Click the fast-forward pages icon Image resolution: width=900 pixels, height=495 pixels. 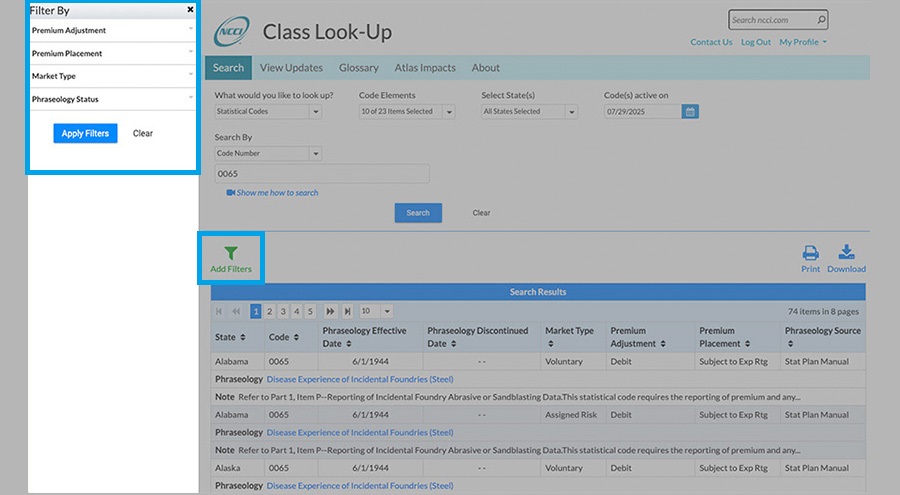[x=330, y=311]
